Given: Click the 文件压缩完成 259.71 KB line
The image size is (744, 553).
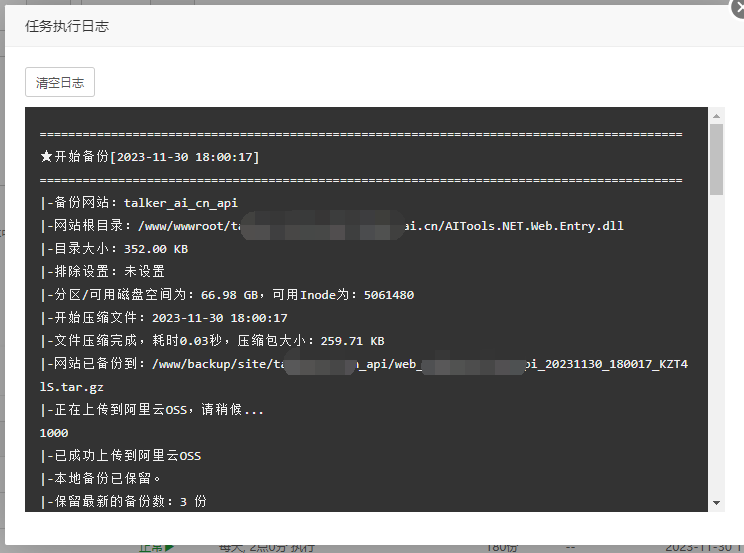Looking at the screenshot, I should pos(212,341).
